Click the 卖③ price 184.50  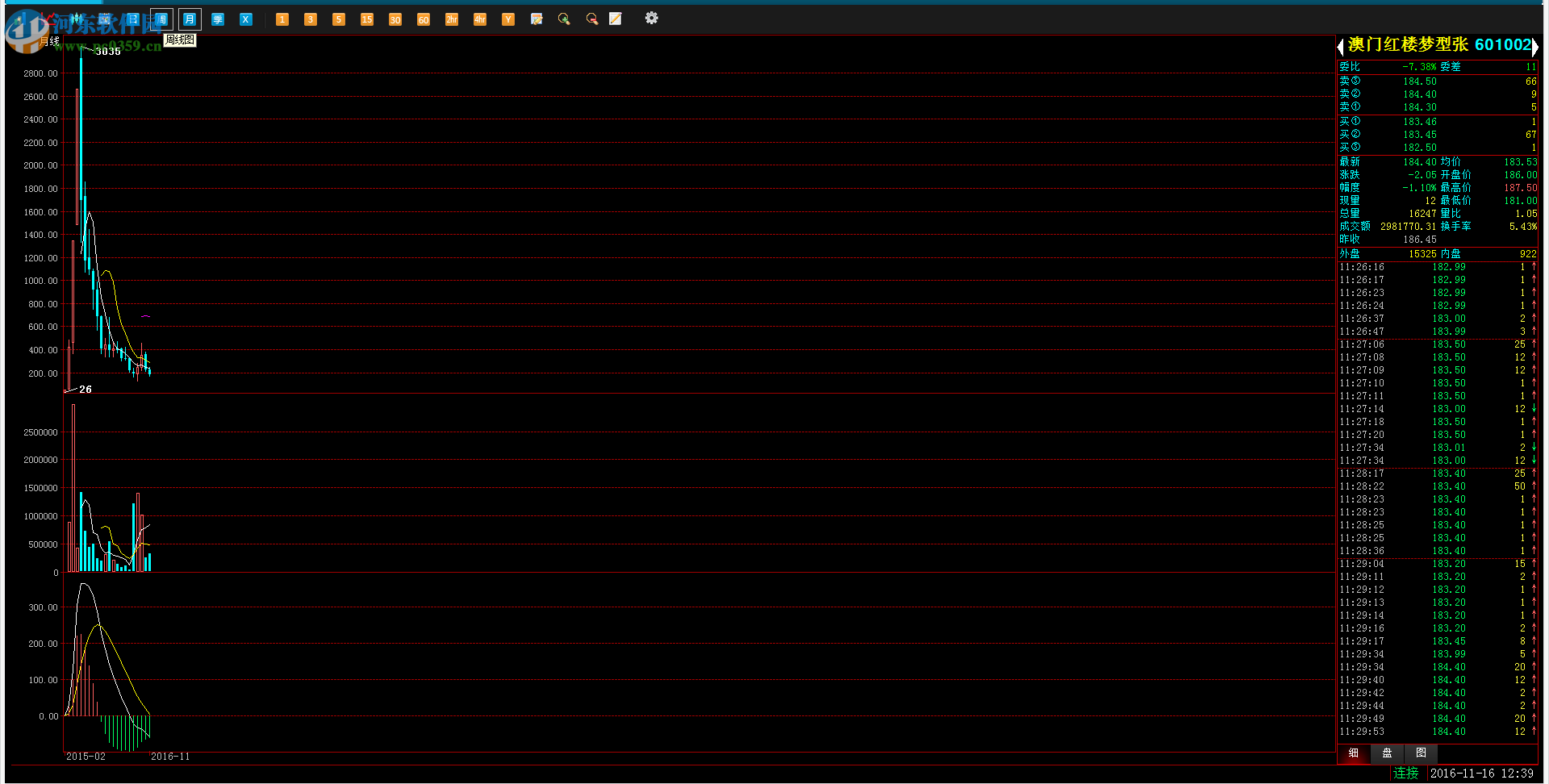click(x=1419, y=81)
